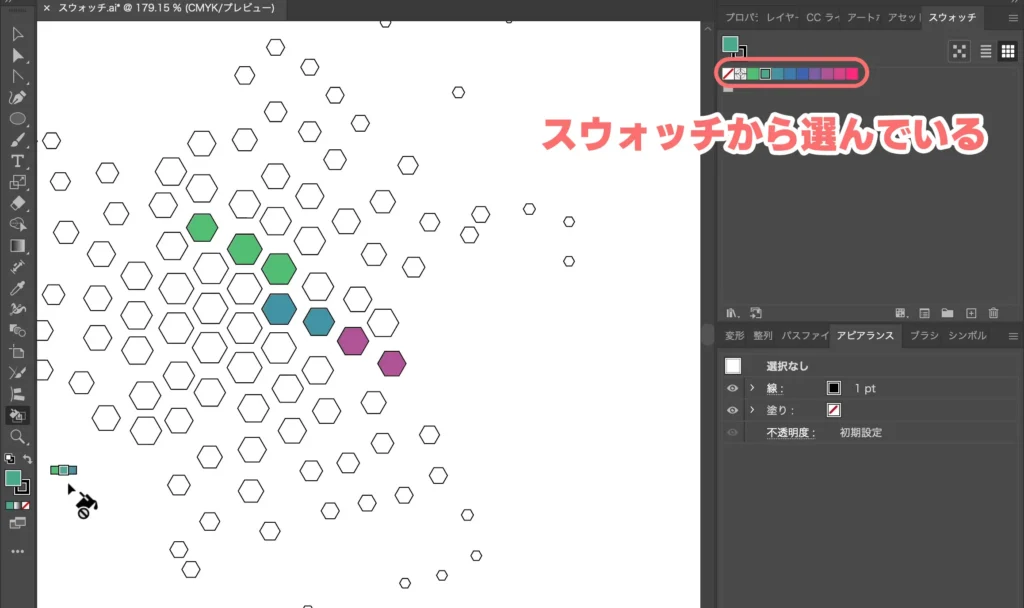
Task: Click the 不透明度 link in アピアランス
Action: (791, 432)
